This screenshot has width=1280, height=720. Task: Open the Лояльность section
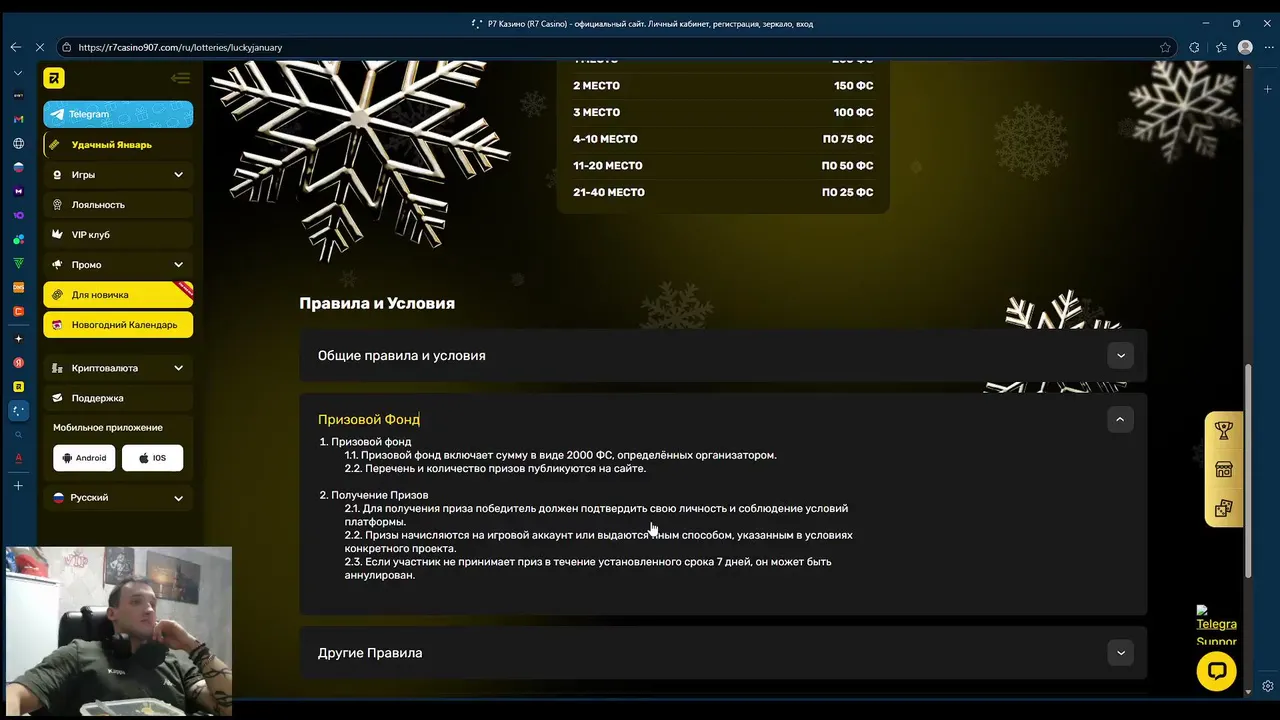[x=118, y=205]
